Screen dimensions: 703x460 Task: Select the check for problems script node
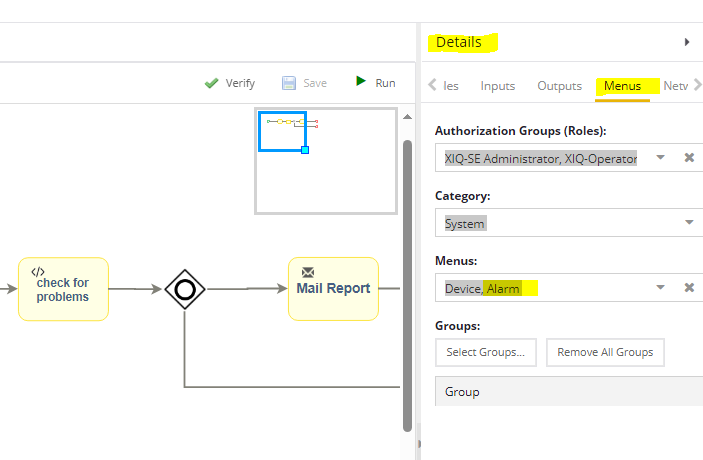pos(63,289)
